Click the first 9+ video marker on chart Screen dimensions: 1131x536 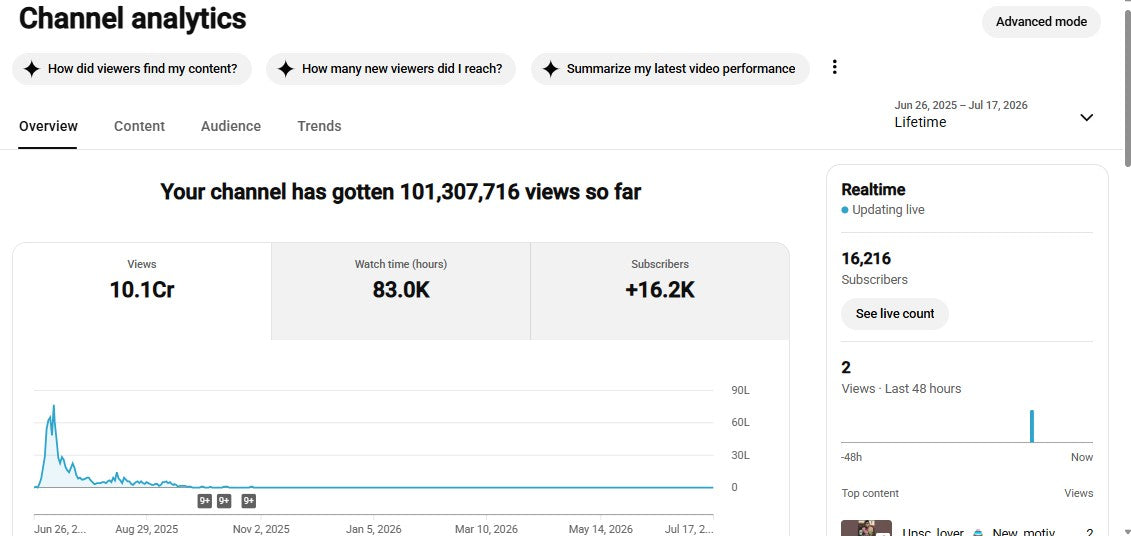(205, 501)
